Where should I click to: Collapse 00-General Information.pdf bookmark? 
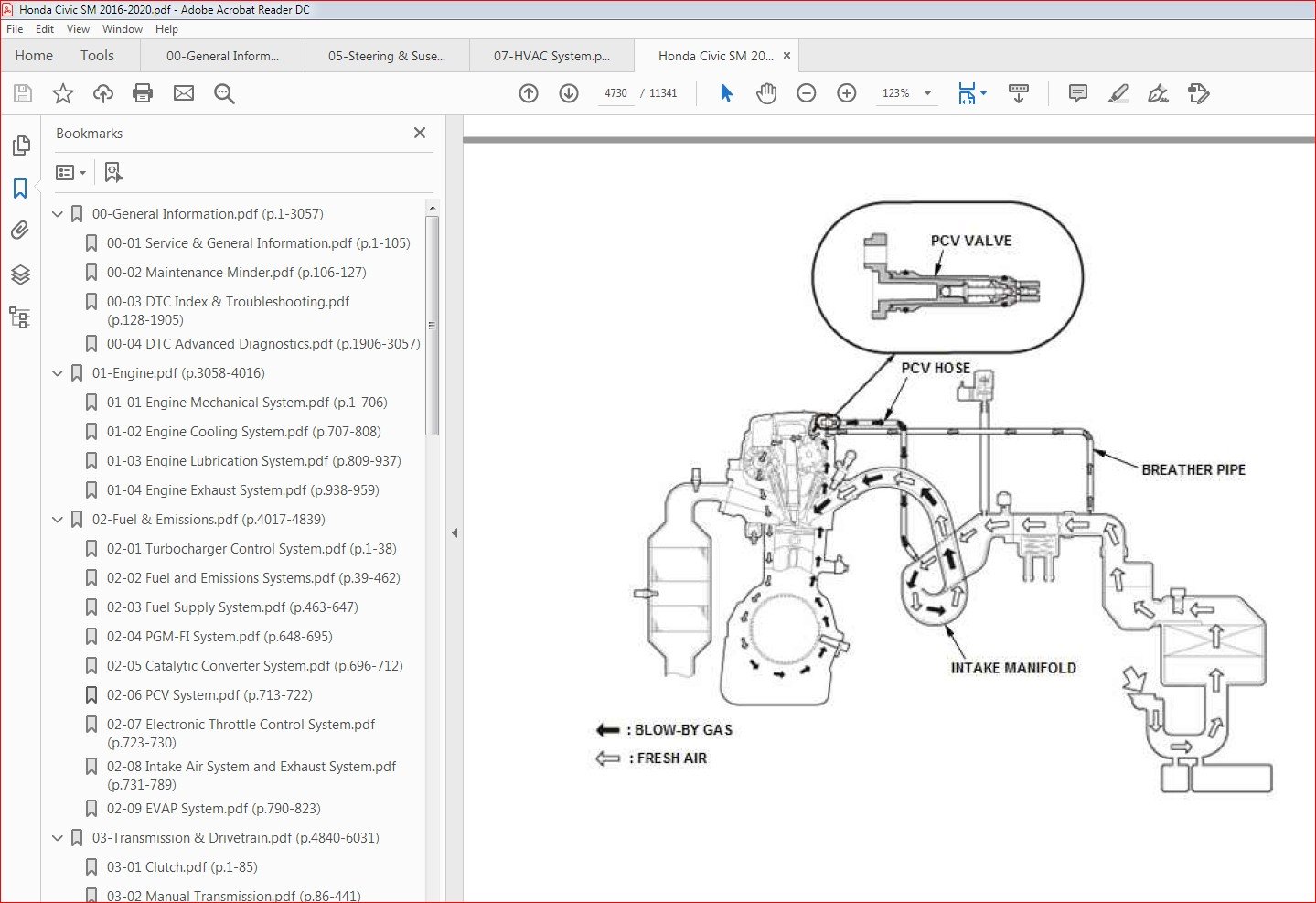click(58, 214)
